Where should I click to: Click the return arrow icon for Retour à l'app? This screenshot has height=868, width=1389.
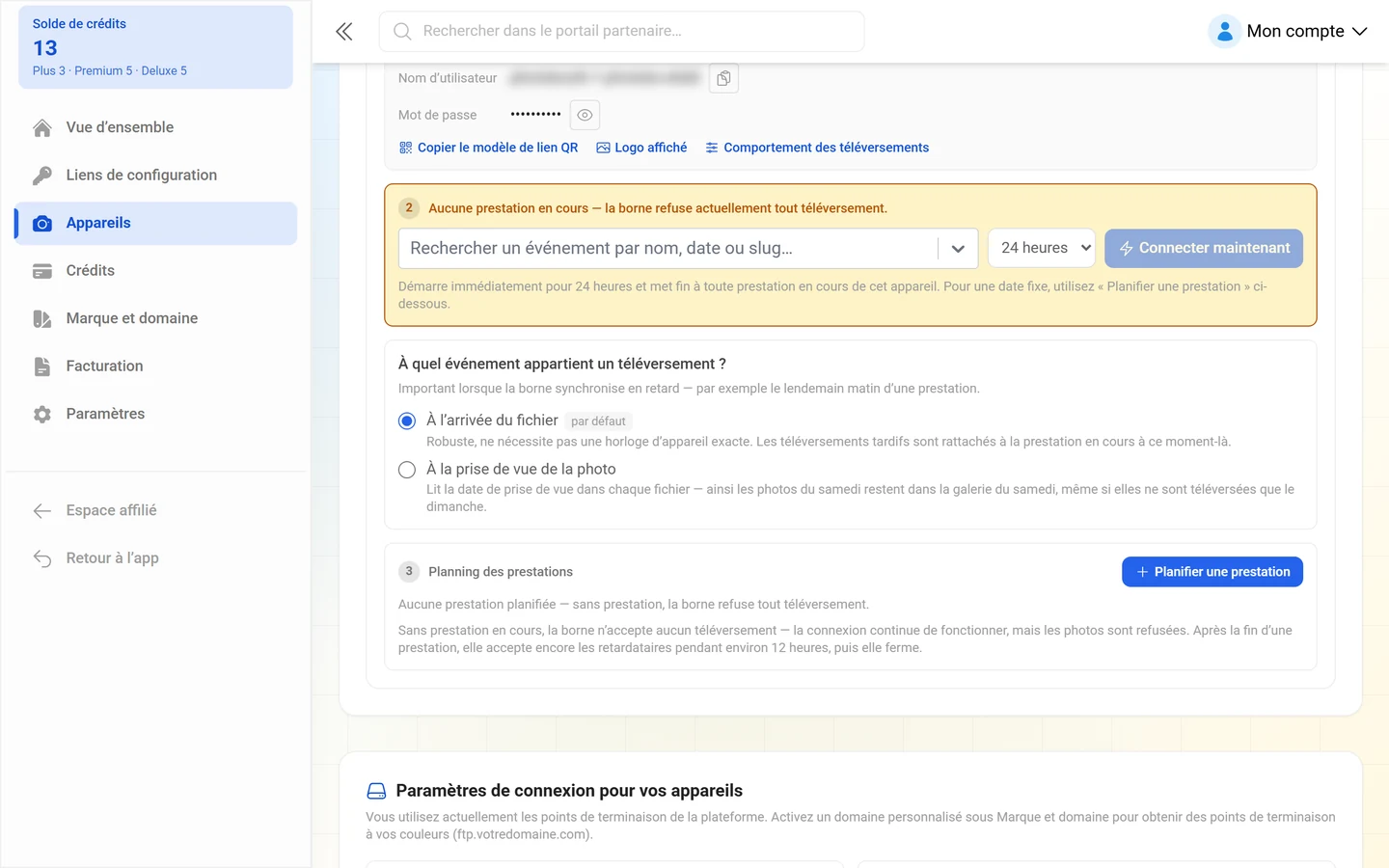[x=42, y=558]
